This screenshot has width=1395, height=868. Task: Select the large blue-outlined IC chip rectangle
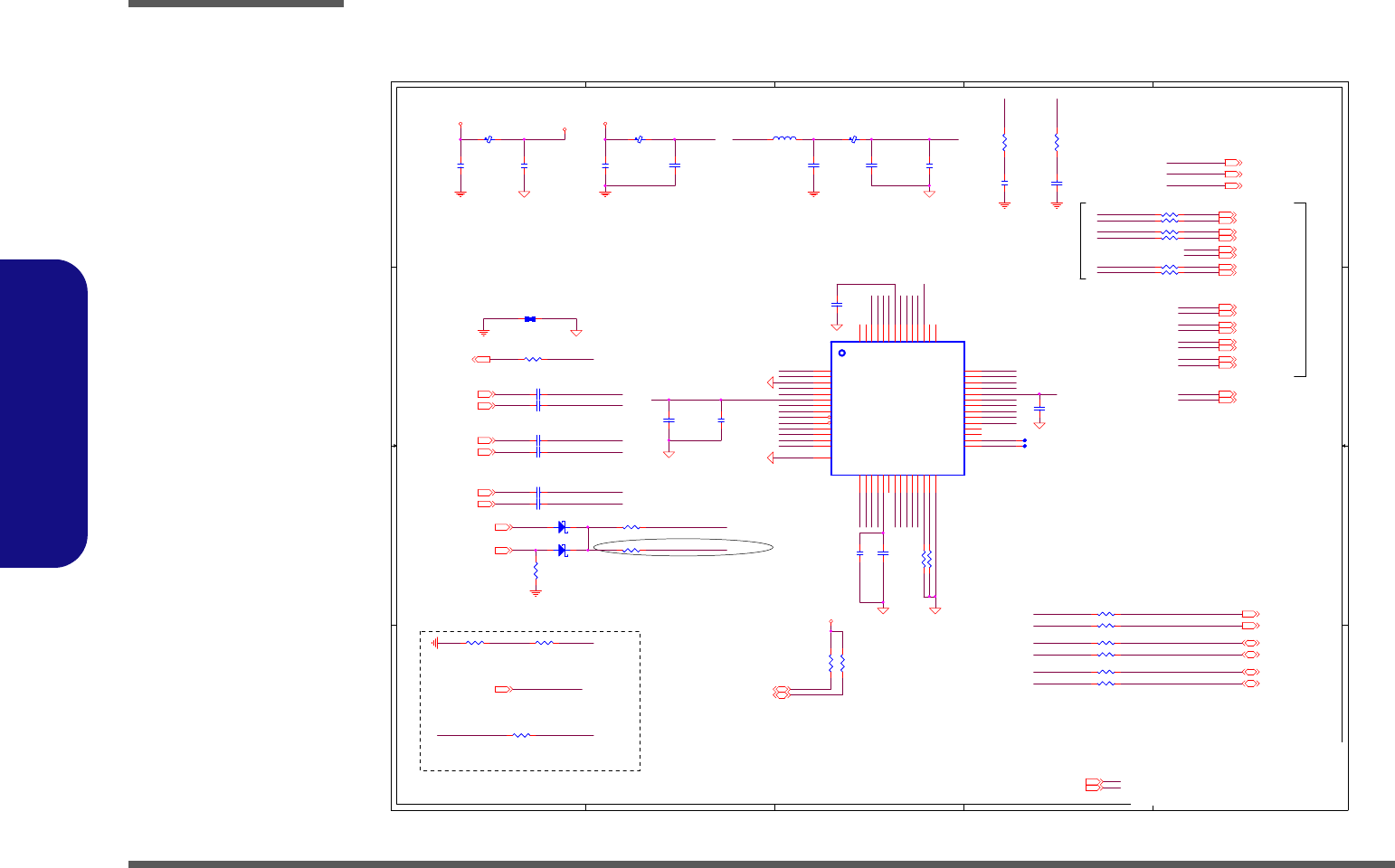tap(897, 408)
